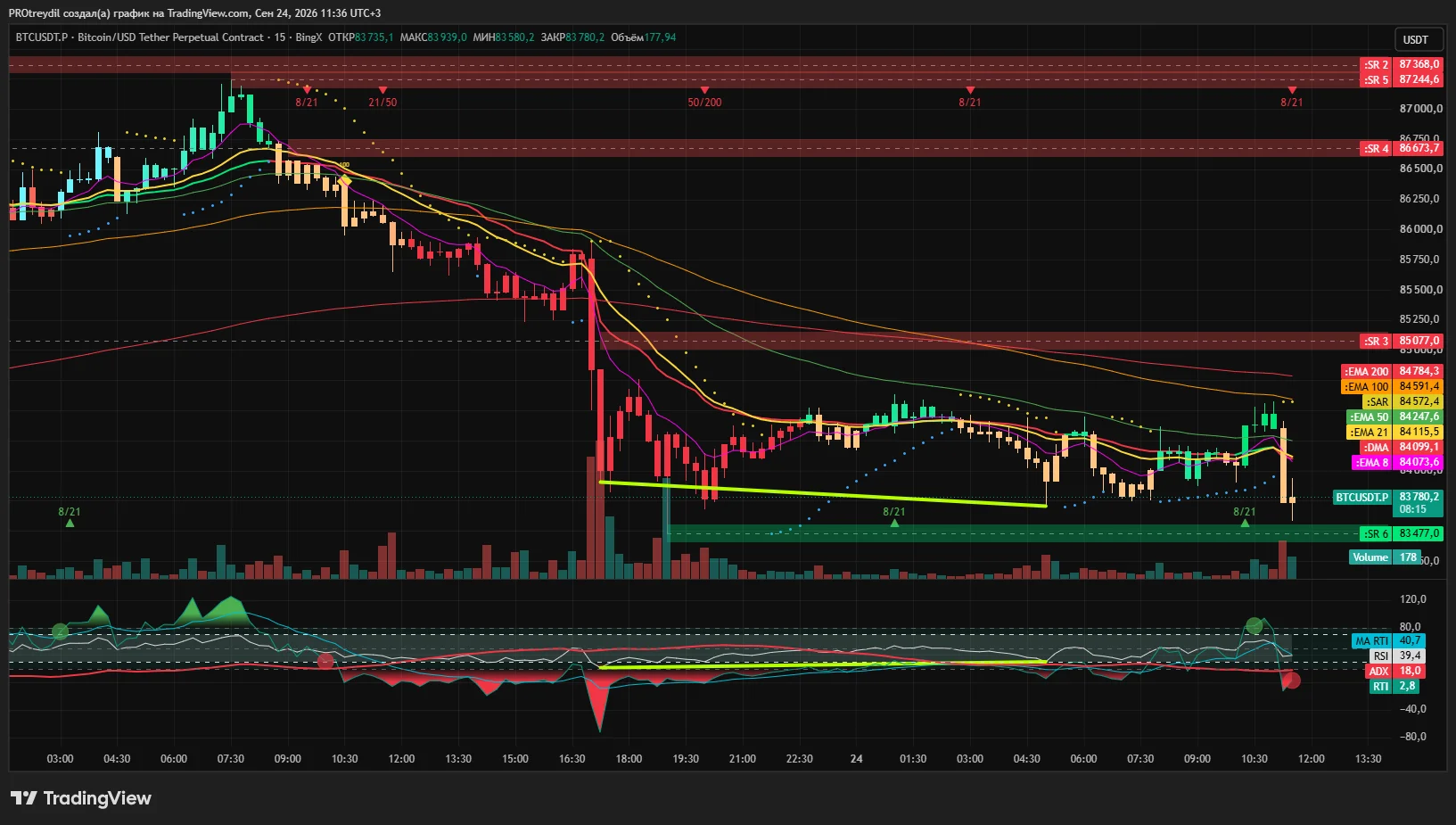Click the red 50/200 cross triangle marker
The image size is (1456, 825).
(x=704, y=90)
